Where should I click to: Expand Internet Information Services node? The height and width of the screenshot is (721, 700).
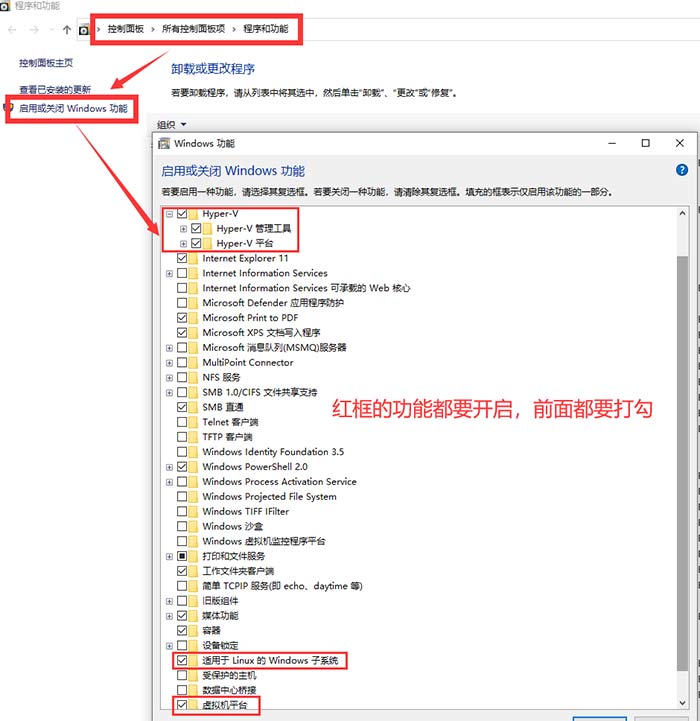tap(169, 274)
